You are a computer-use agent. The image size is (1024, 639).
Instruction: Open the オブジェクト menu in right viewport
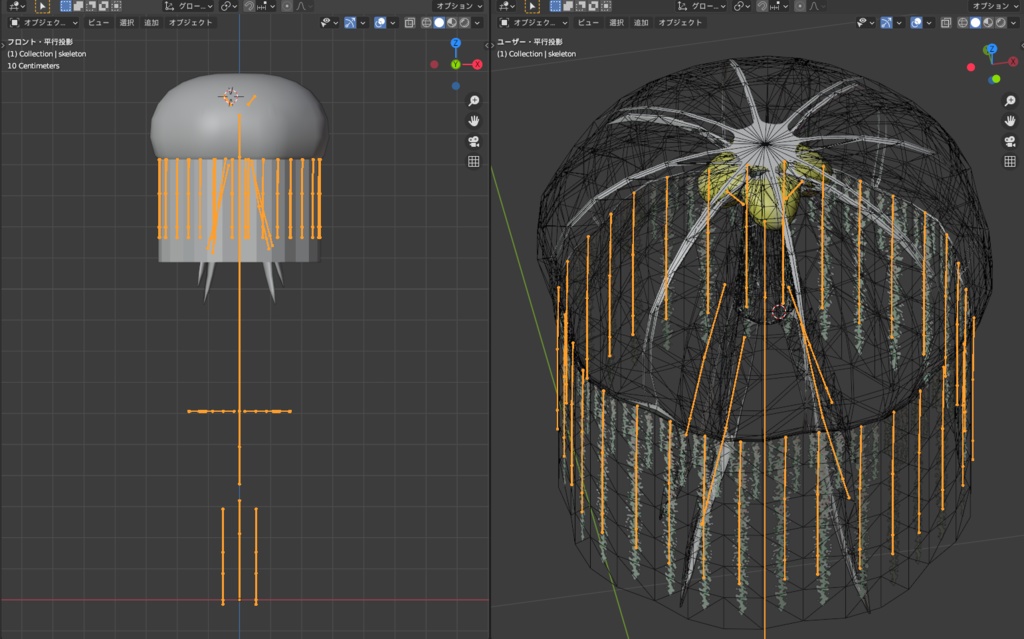[x=680, y=22]
